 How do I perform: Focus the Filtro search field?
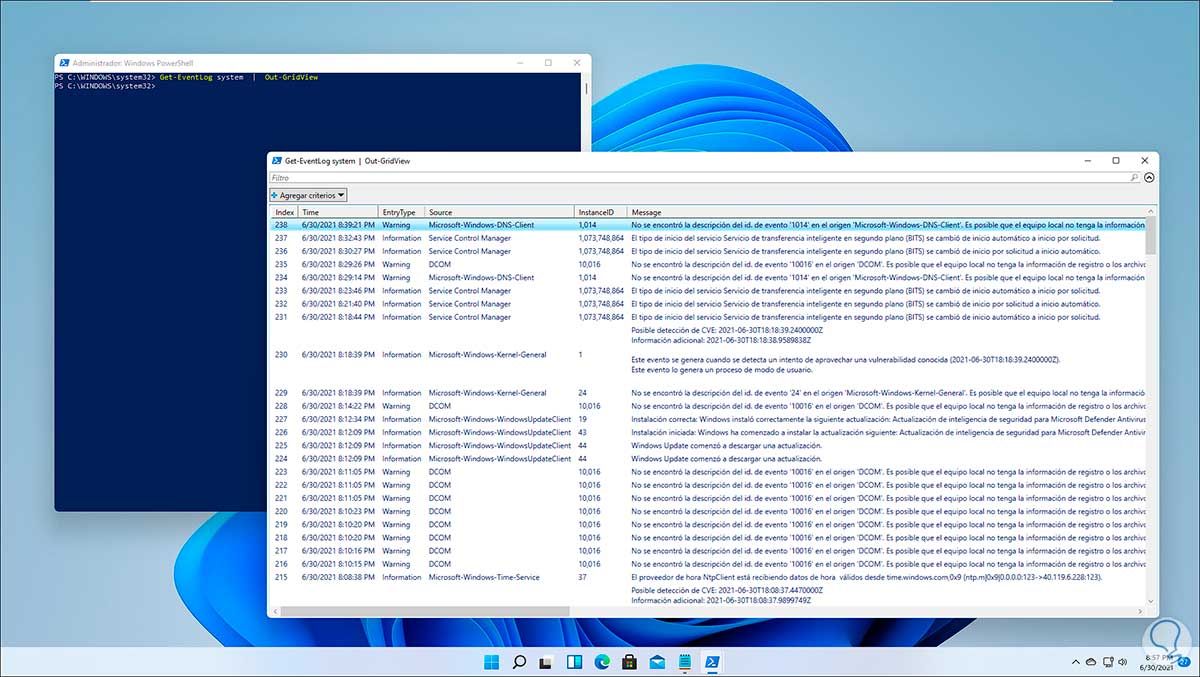pyautogui.click(x=704, y=177)
